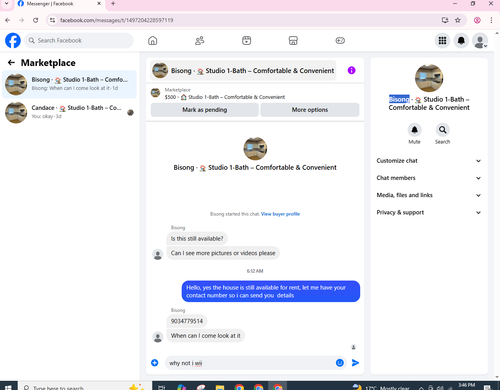Send the message with the arrow icon
Screen dimensions: 500x390
[x=355, y=363]
